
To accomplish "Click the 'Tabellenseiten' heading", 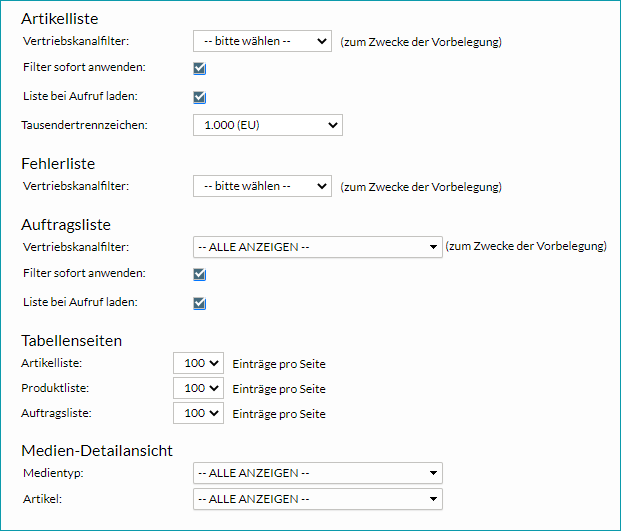I will (72, 341).
